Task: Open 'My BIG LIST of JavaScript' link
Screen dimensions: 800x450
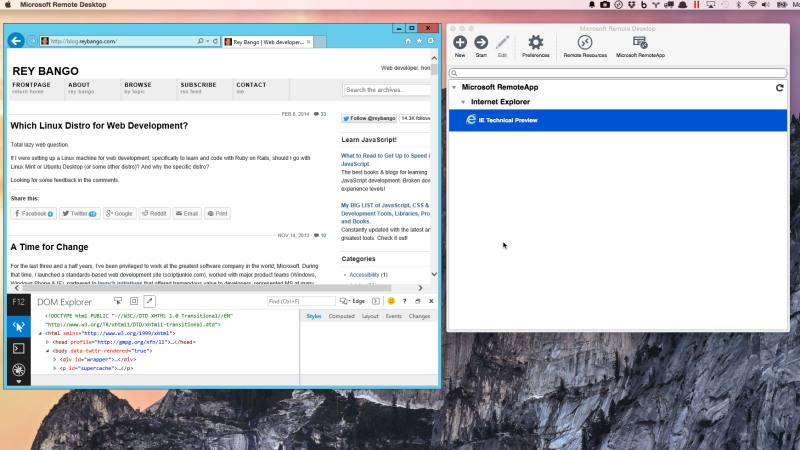Action: point(385,213)
